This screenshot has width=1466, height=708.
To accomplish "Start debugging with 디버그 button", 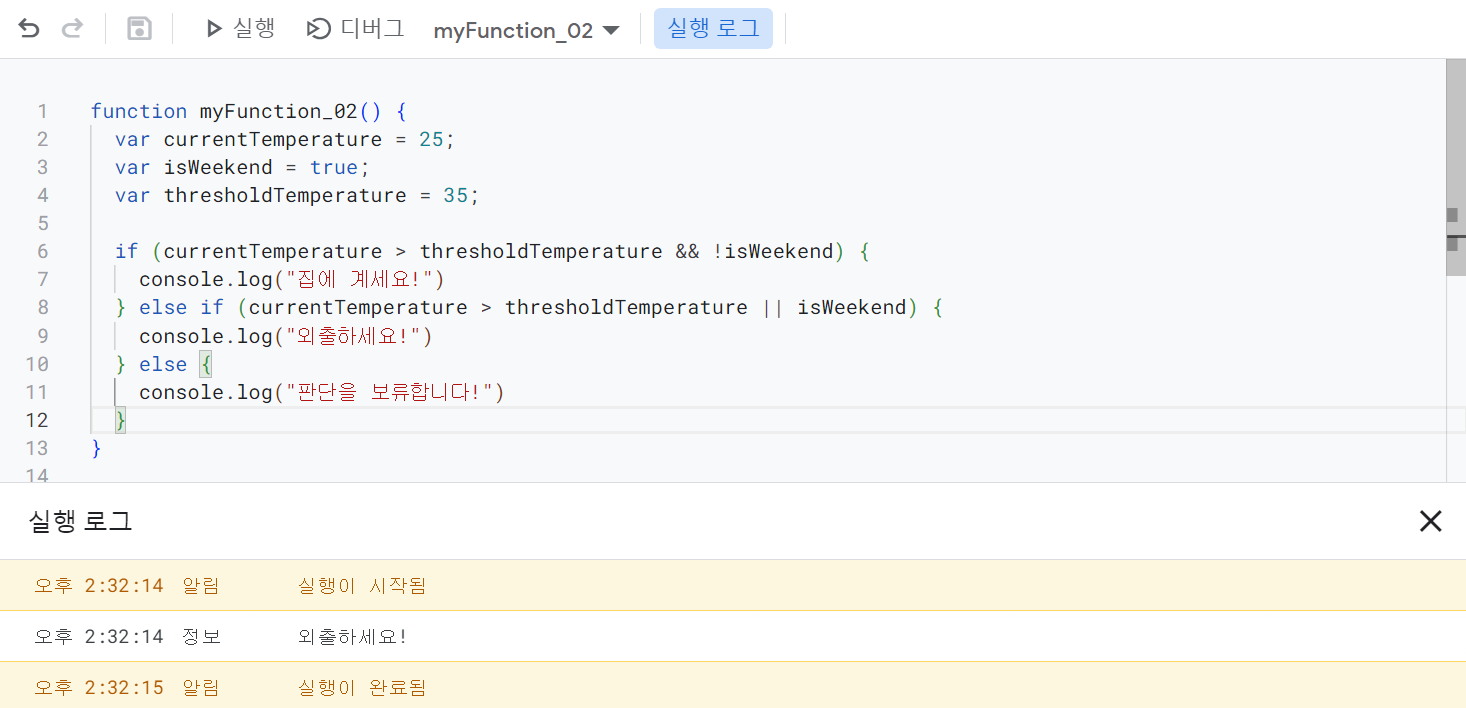I will pyautogui.click(x=355, y=29).
